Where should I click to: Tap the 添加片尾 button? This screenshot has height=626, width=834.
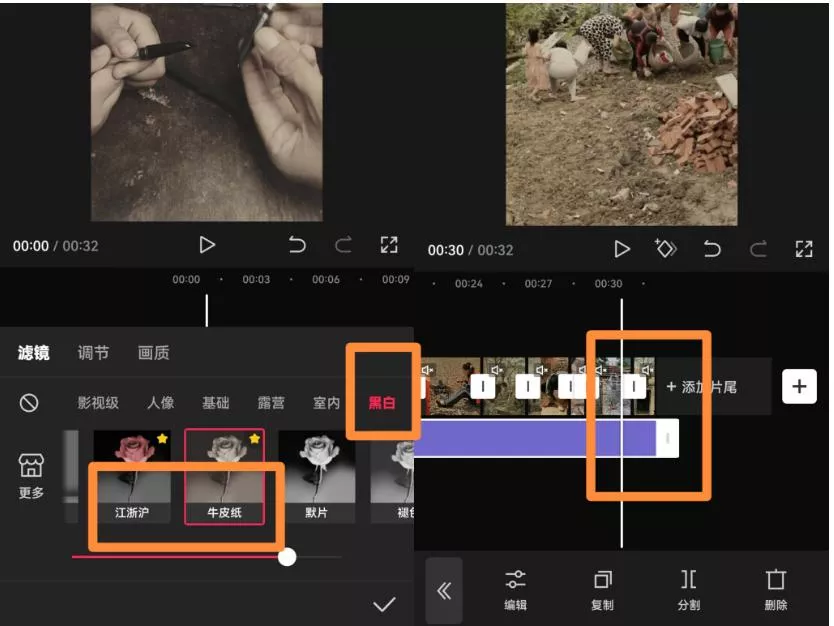pos(701,387)
